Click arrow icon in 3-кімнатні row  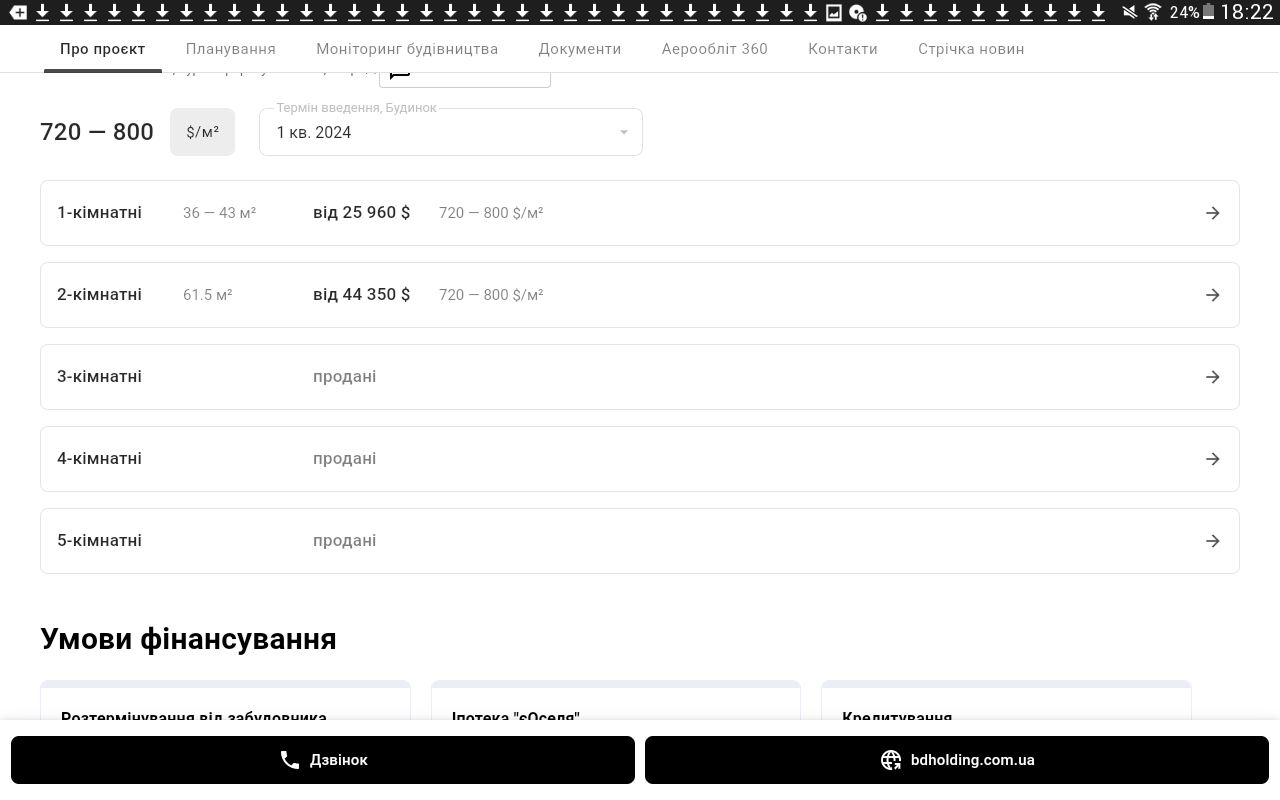[1212, 377]
